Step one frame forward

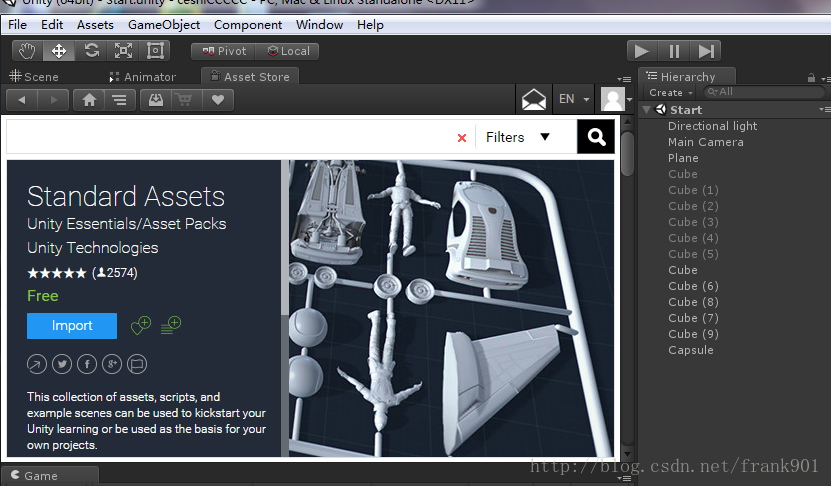pos(705,51)
